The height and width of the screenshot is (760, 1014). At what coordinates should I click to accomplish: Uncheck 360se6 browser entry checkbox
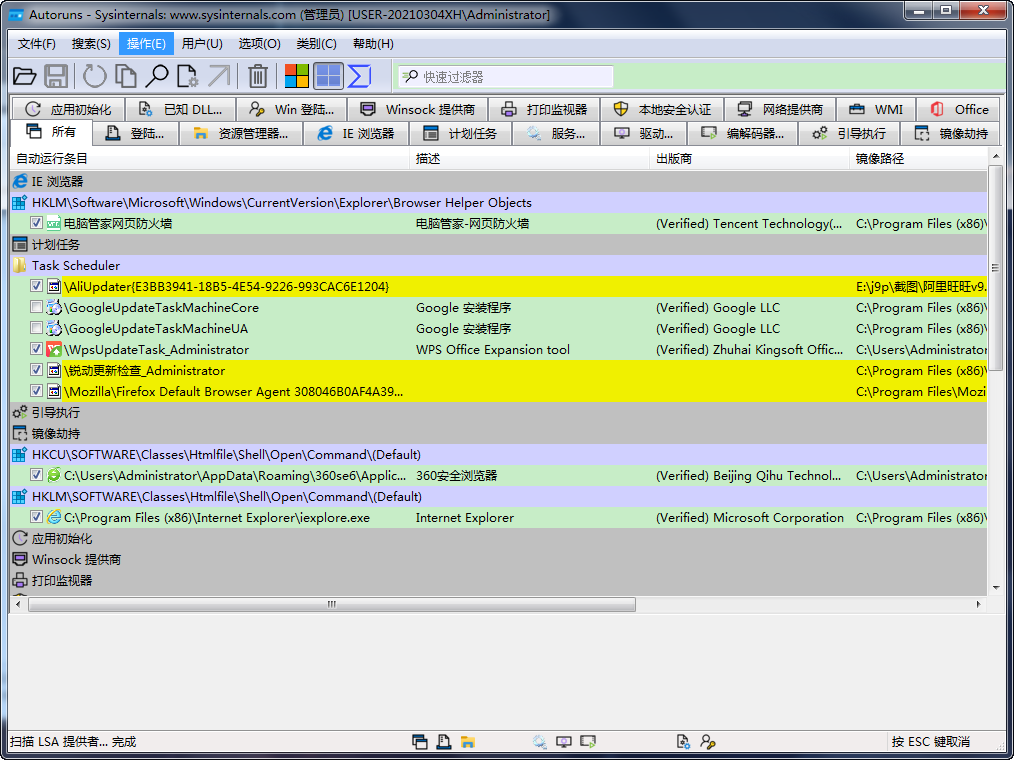tap(36, 475)
